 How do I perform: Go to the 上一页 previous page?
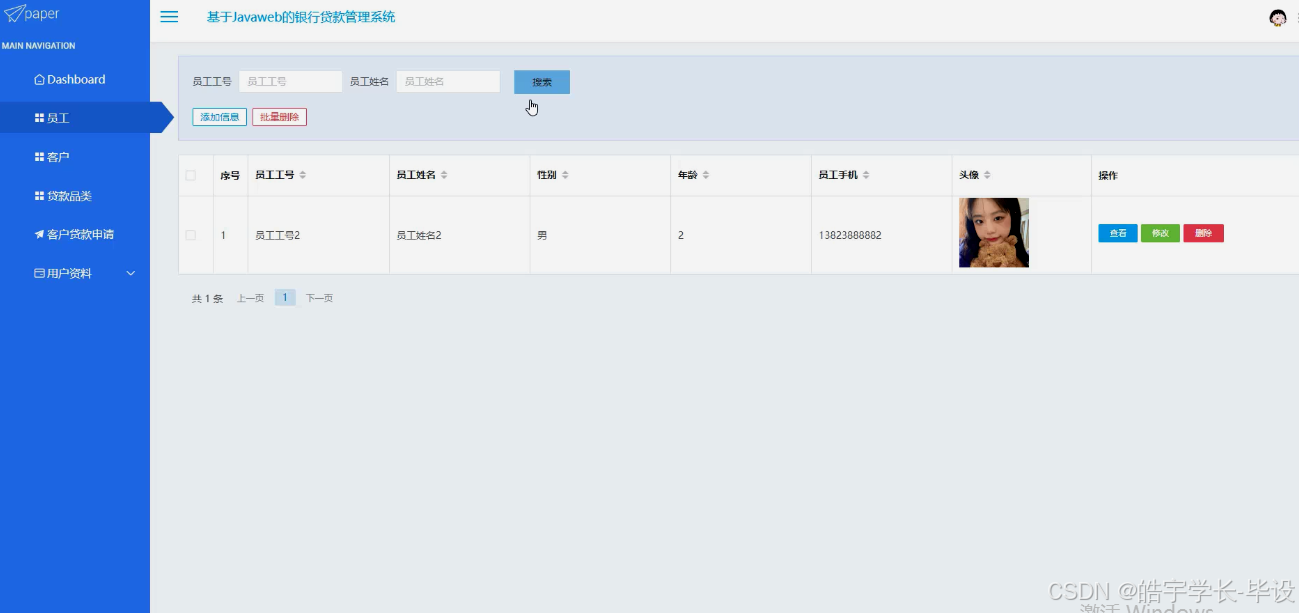click(x=250, y=298)
